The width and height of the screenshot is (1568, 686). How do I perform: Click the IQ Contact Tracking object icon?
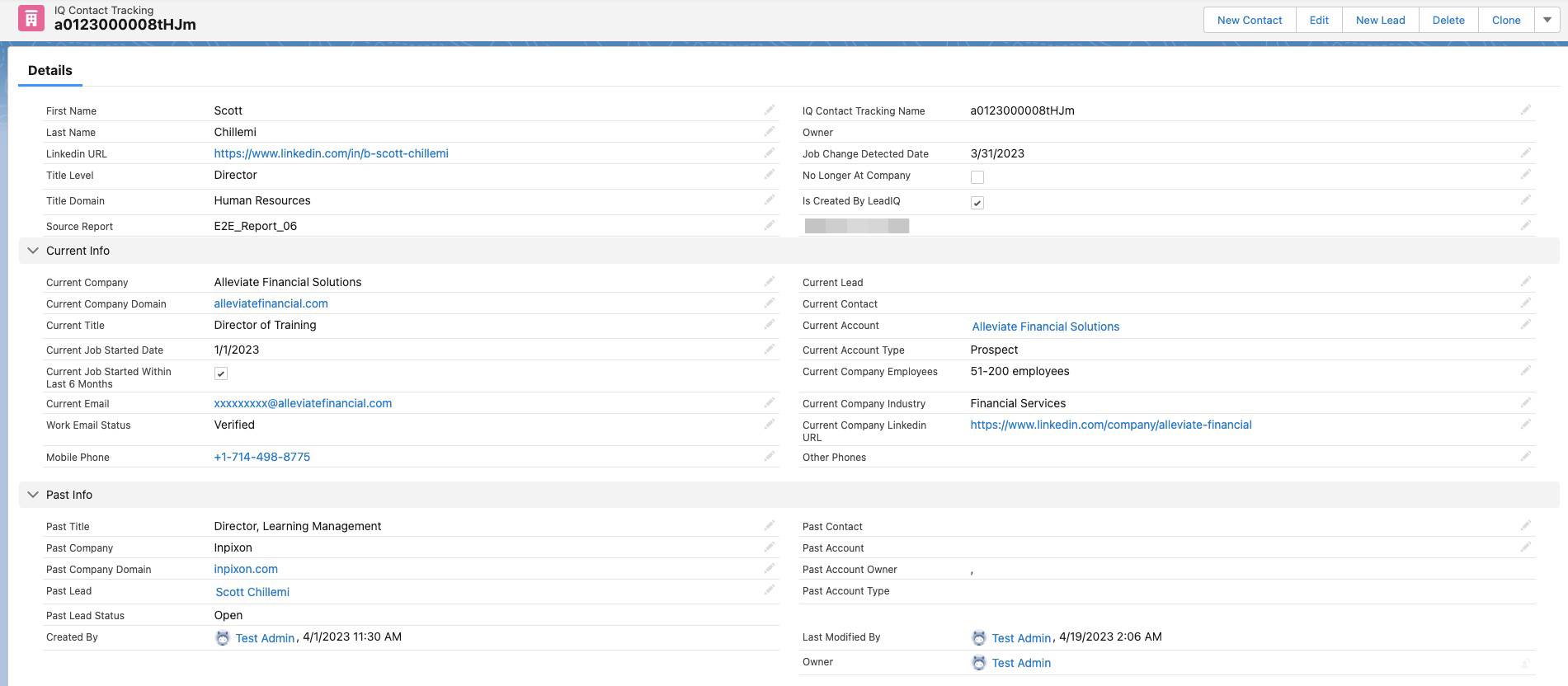coord(31,18)
